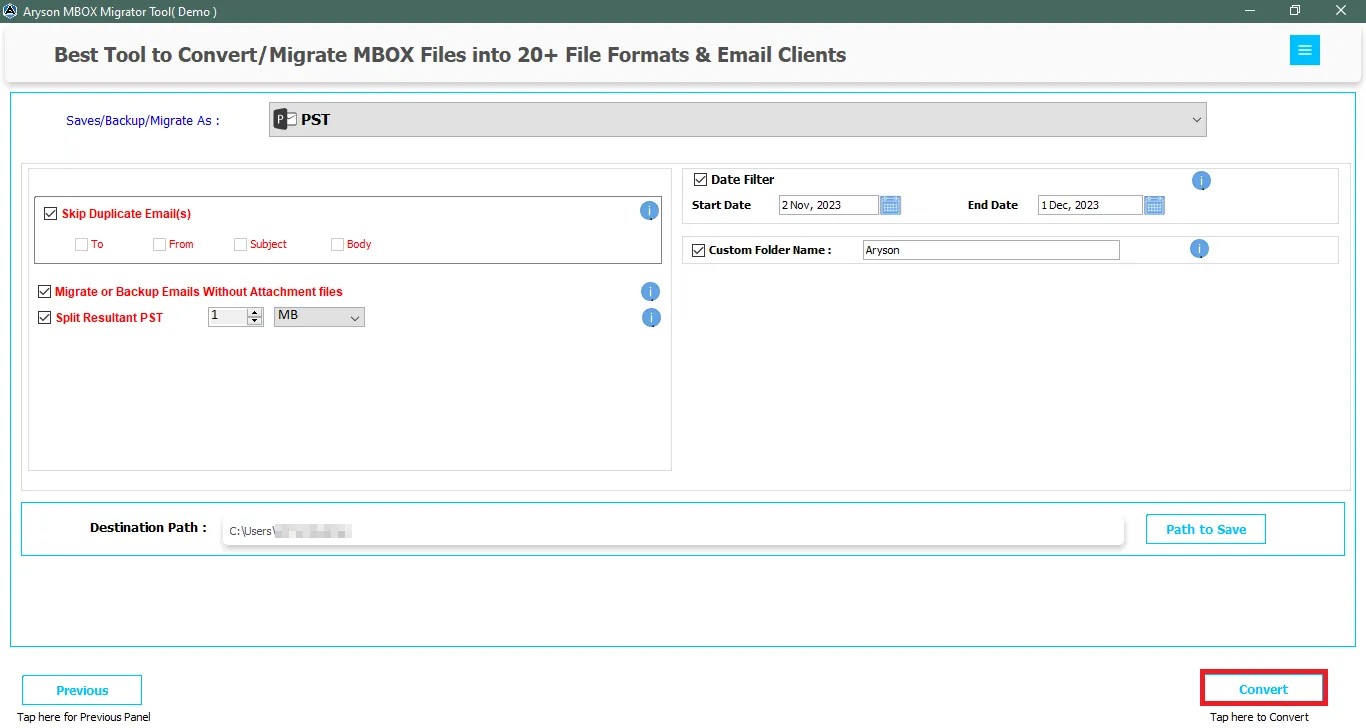Viewport: 1366px width, 728px height.
Task: Click the Destination Path field
Action: point(673,531)
